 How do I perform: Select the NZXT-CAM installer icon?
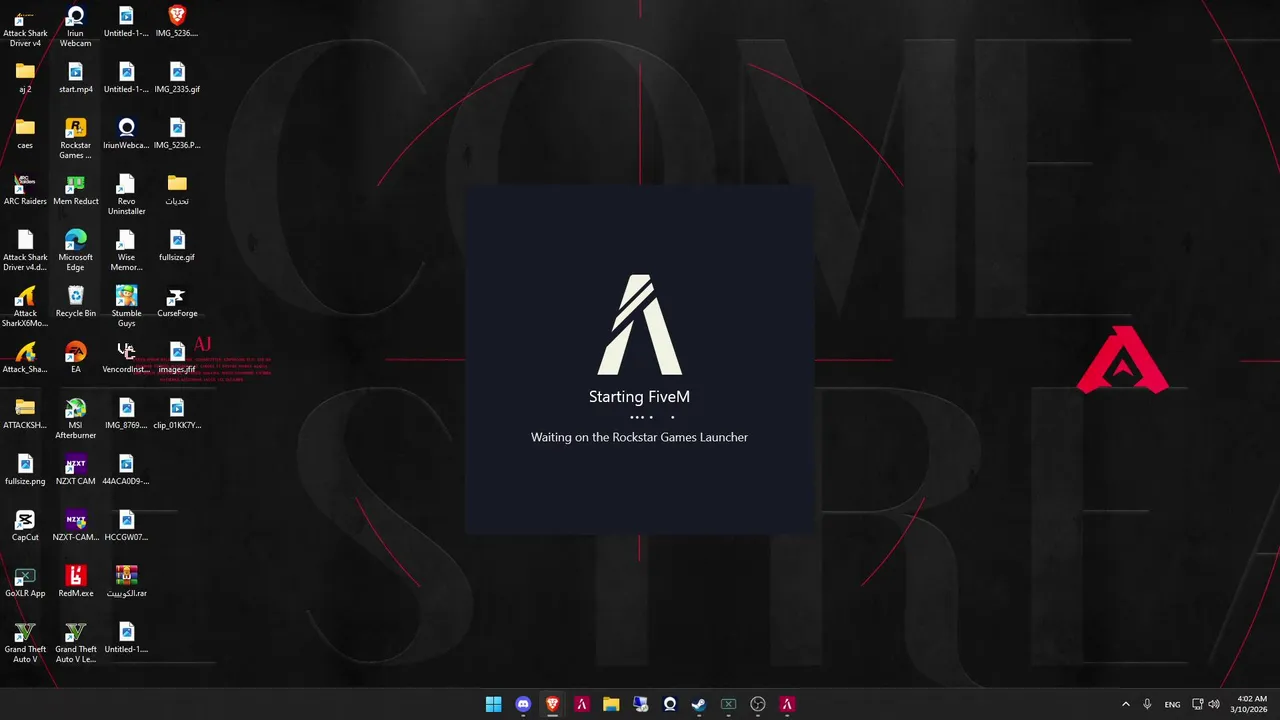75,526
